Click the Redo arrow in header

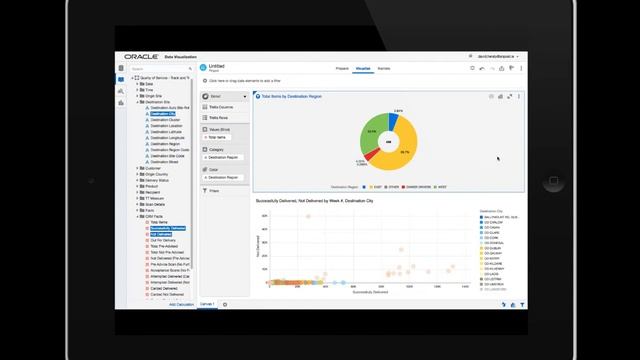[x=492, y=68]
